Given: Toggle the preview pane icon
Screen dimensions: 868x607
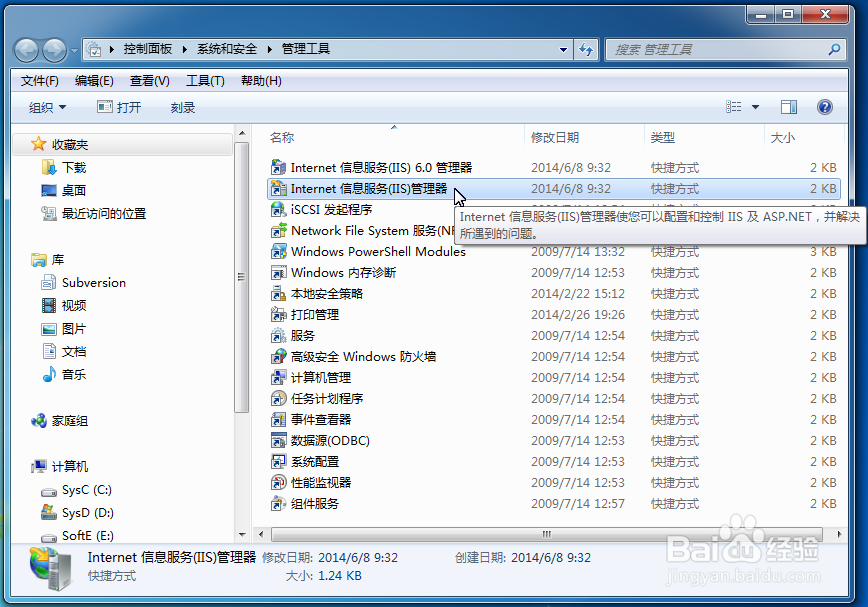Looking at the screenshot, I should pyautogui.click(x=789, y=107).
